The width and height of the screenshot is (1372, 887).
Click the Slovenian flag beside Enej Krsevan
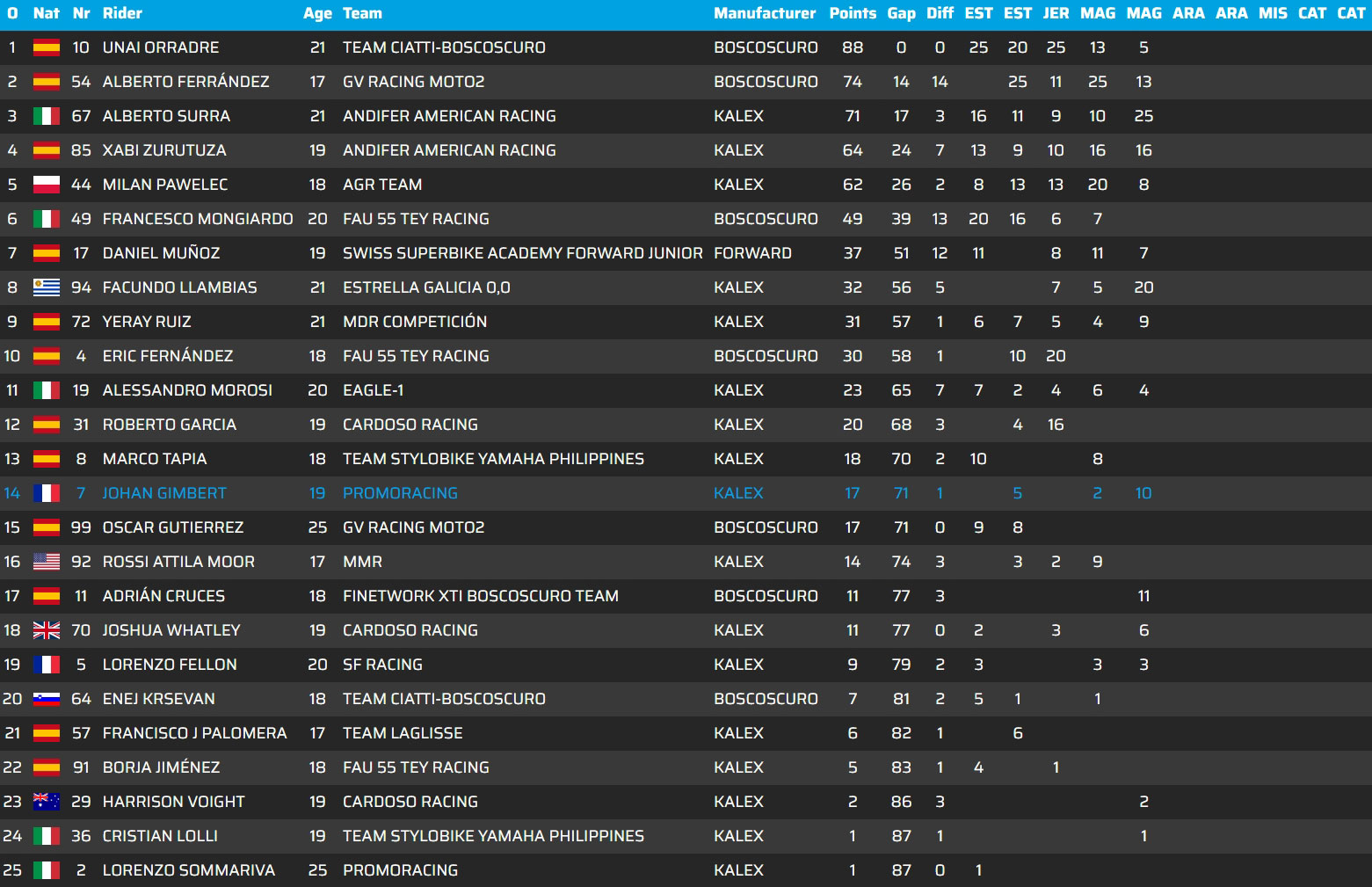click(46, 699)
